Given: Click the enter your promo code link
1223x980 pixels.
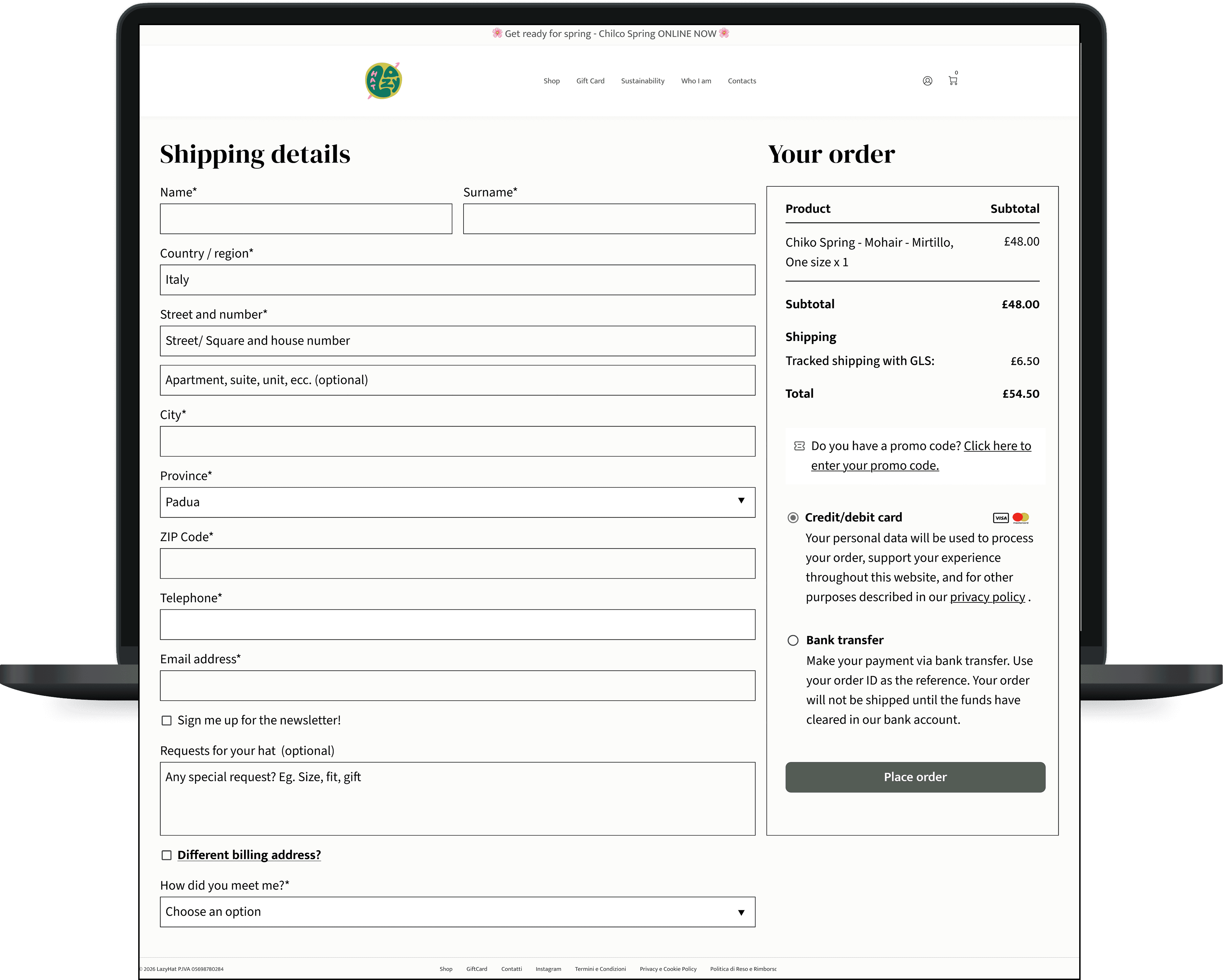Looking at the screenshot, I should point(875,466).
